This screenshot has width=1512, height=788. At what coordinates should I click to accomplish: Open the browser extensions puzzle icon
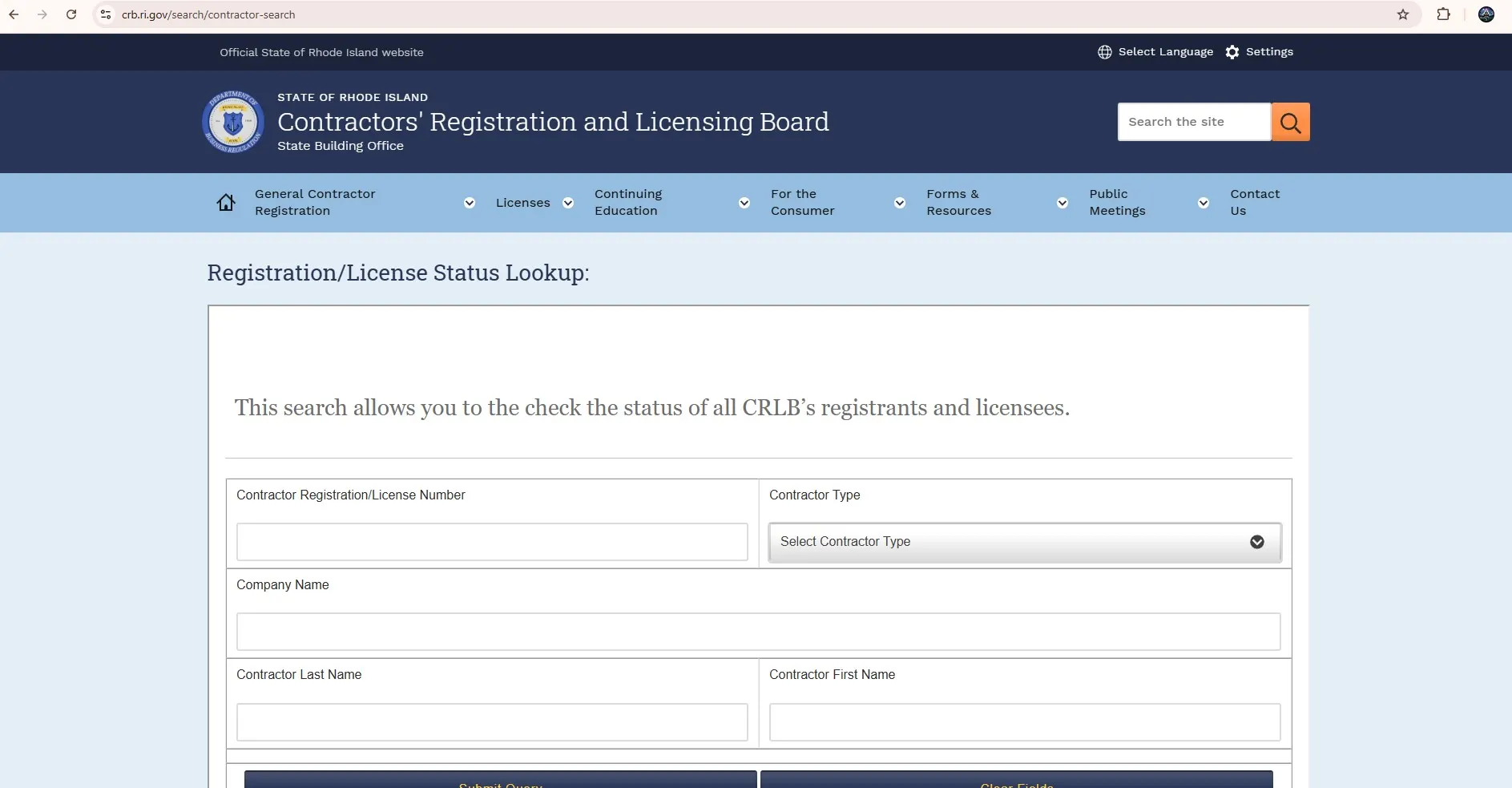[1444, 14]
